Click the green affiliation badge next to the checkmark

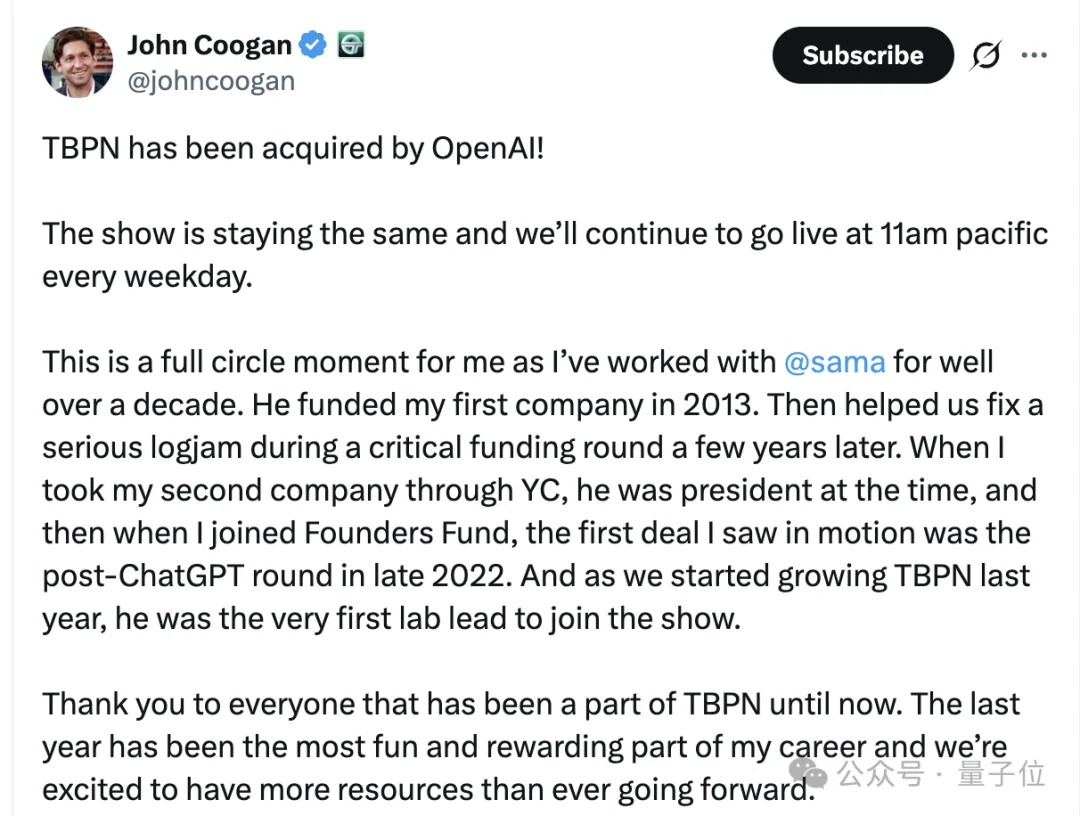[x=350, y=44]
